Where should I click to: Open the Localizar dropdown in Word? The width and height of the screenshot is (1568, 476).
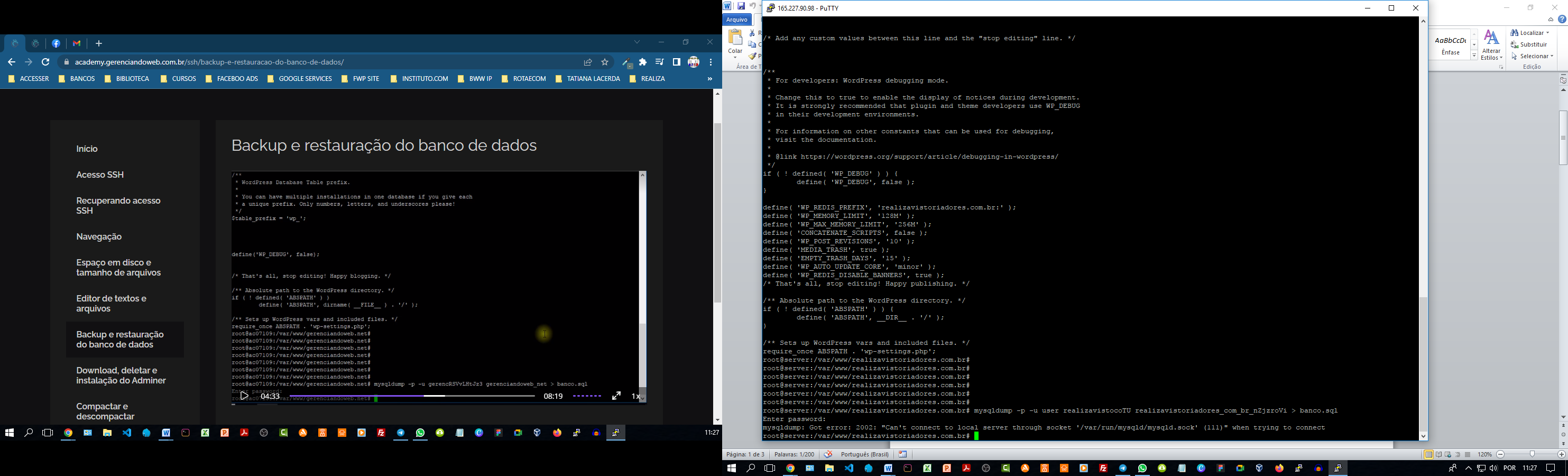(1529, 33)
